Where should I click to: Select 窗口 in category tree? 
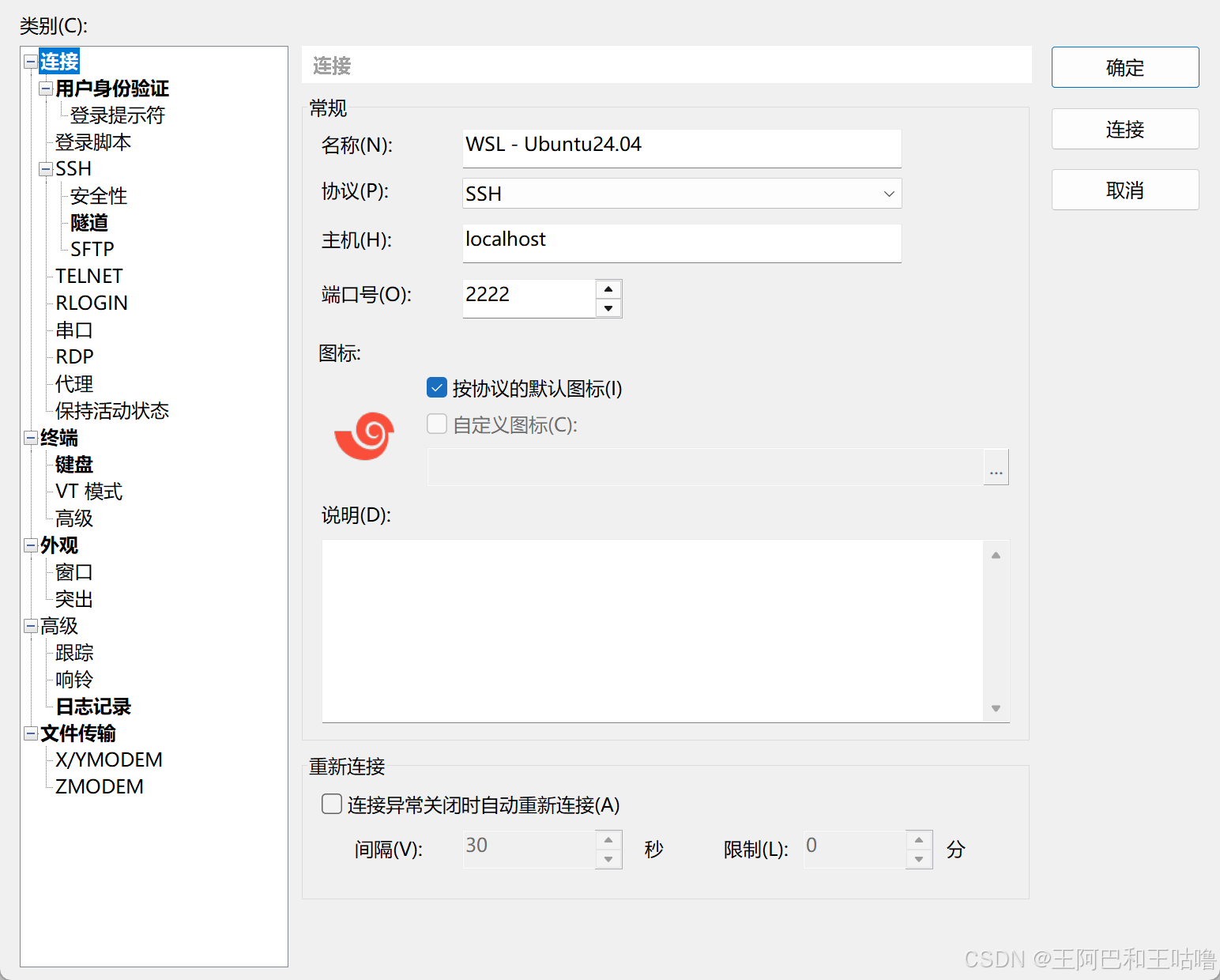pos(74,572)
